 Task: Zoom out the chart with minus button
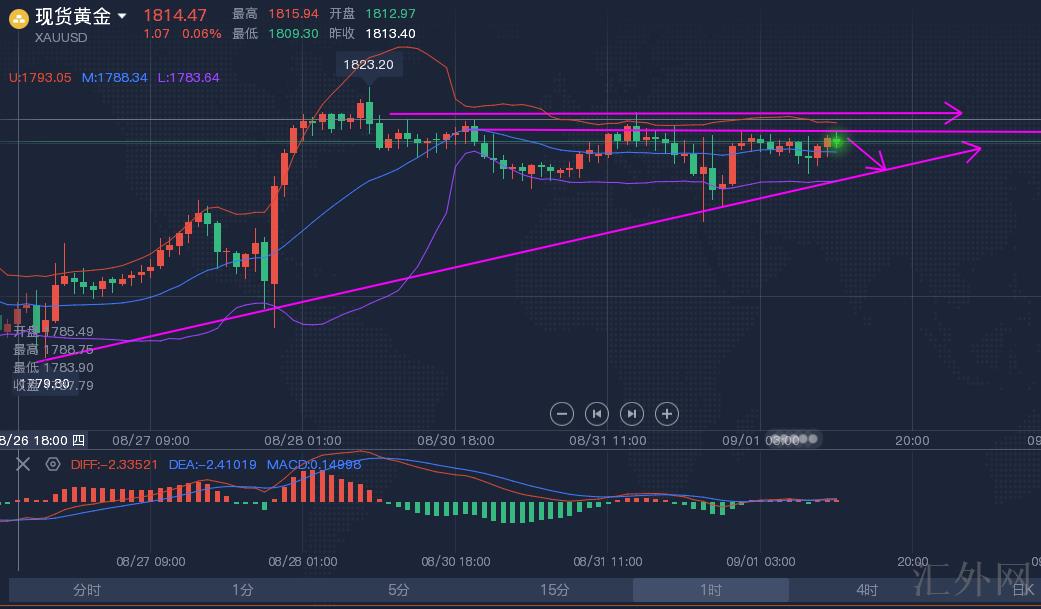[x=562, y=413]
